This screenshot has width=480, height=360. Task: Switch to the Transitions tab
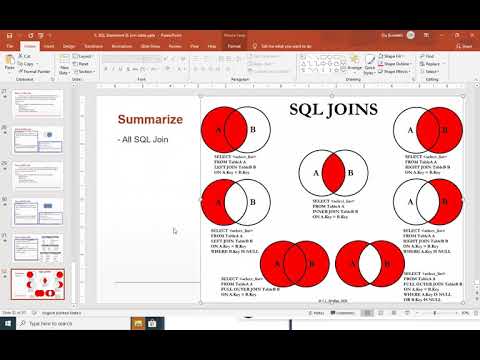click(x=93, y=46)
